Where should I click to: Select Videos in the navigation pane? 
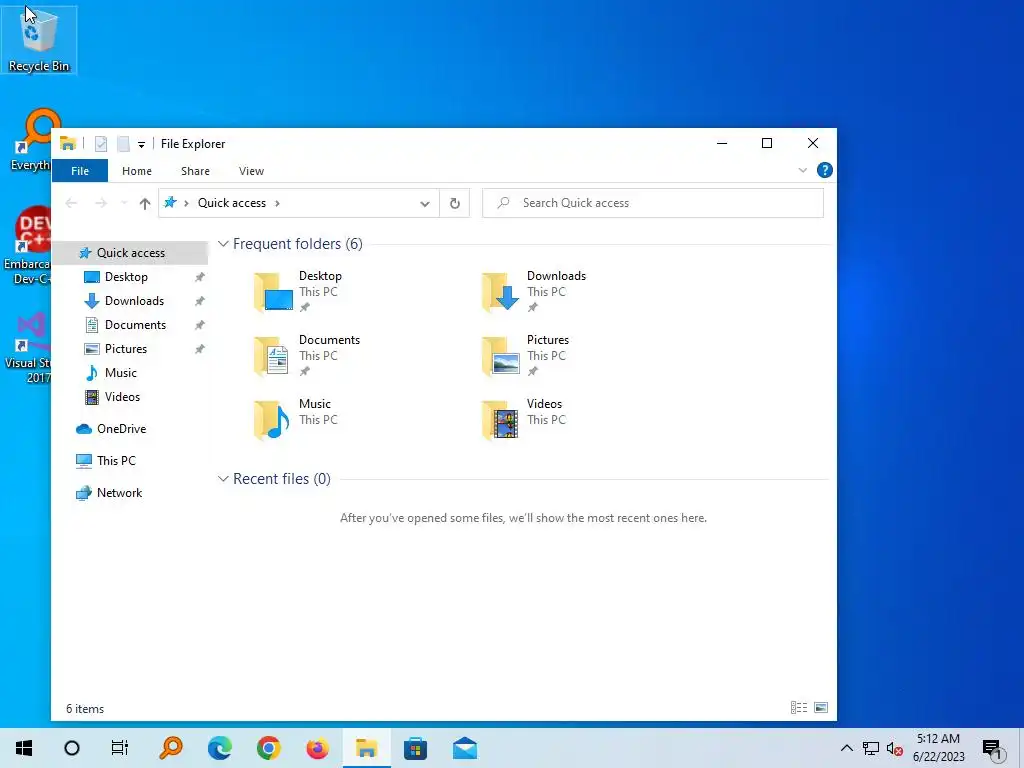(122, 397)
